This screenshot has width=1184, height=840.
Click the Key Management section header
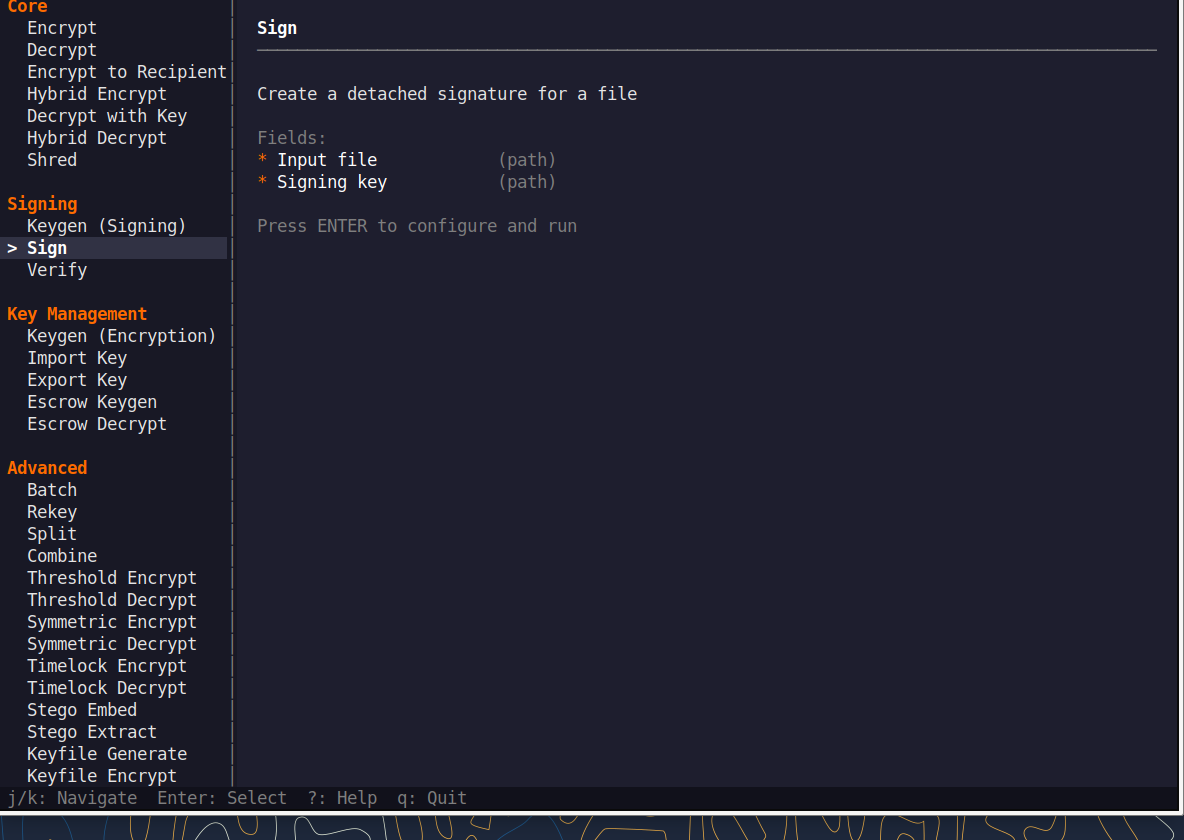(x=77, y=313)
